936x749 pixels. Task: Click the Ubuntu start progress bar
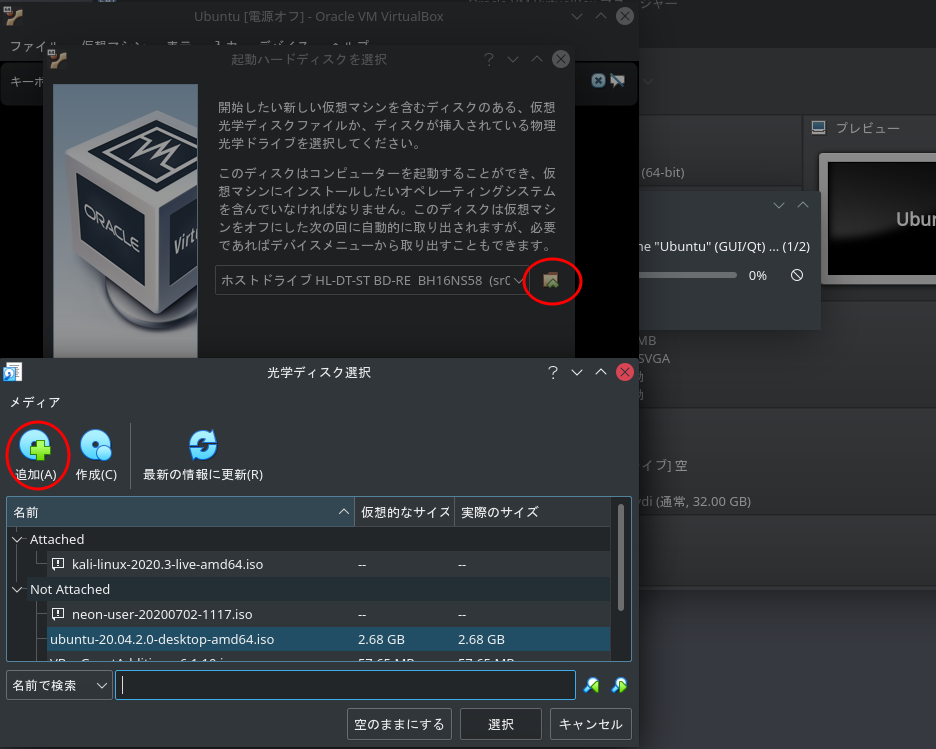(688, 275)
